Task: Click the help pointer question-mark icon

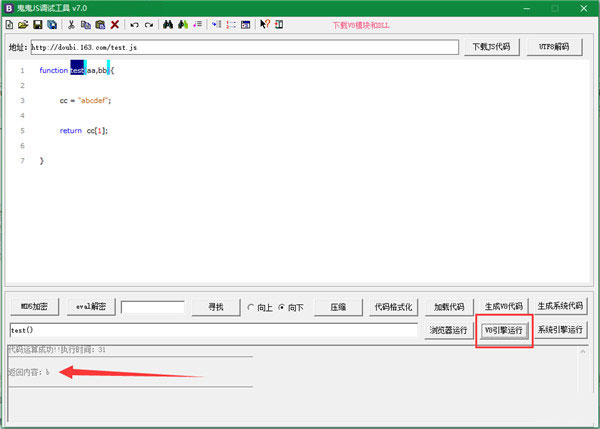Action: (265, 24)
